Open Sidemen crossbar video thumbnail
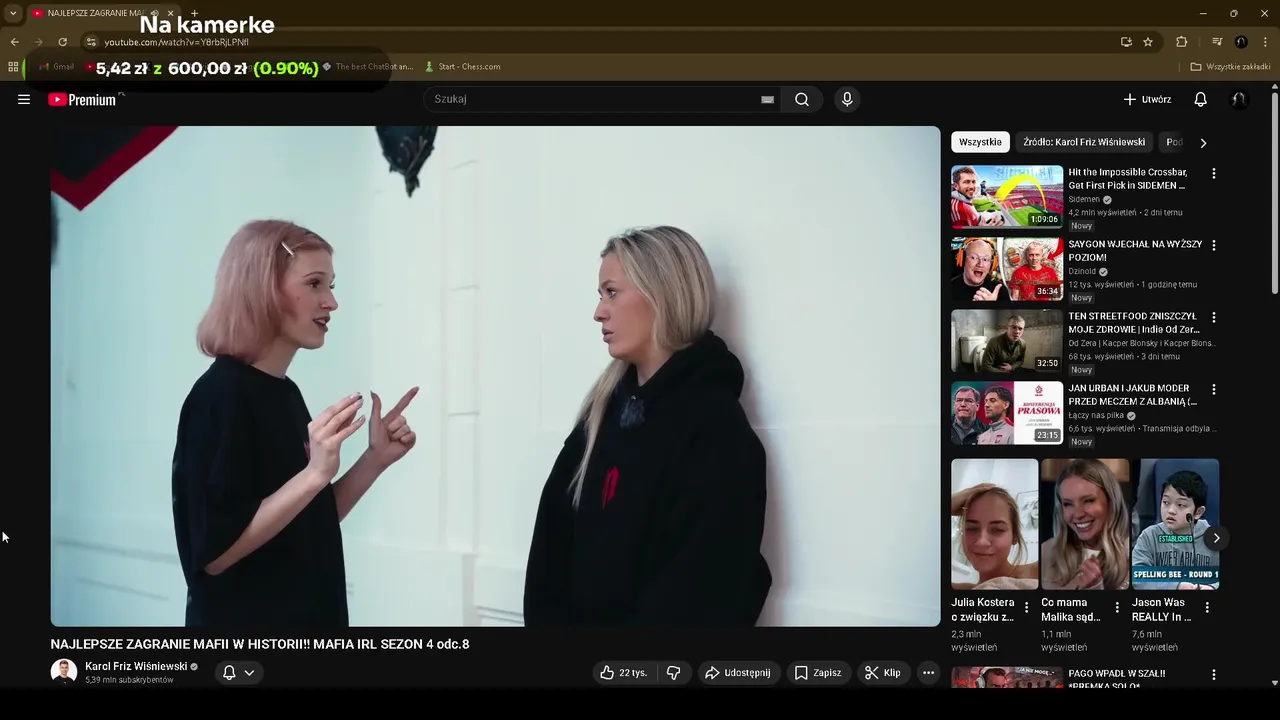The width and height of the screenshot is (1280, 720). tap(1007, 197)
